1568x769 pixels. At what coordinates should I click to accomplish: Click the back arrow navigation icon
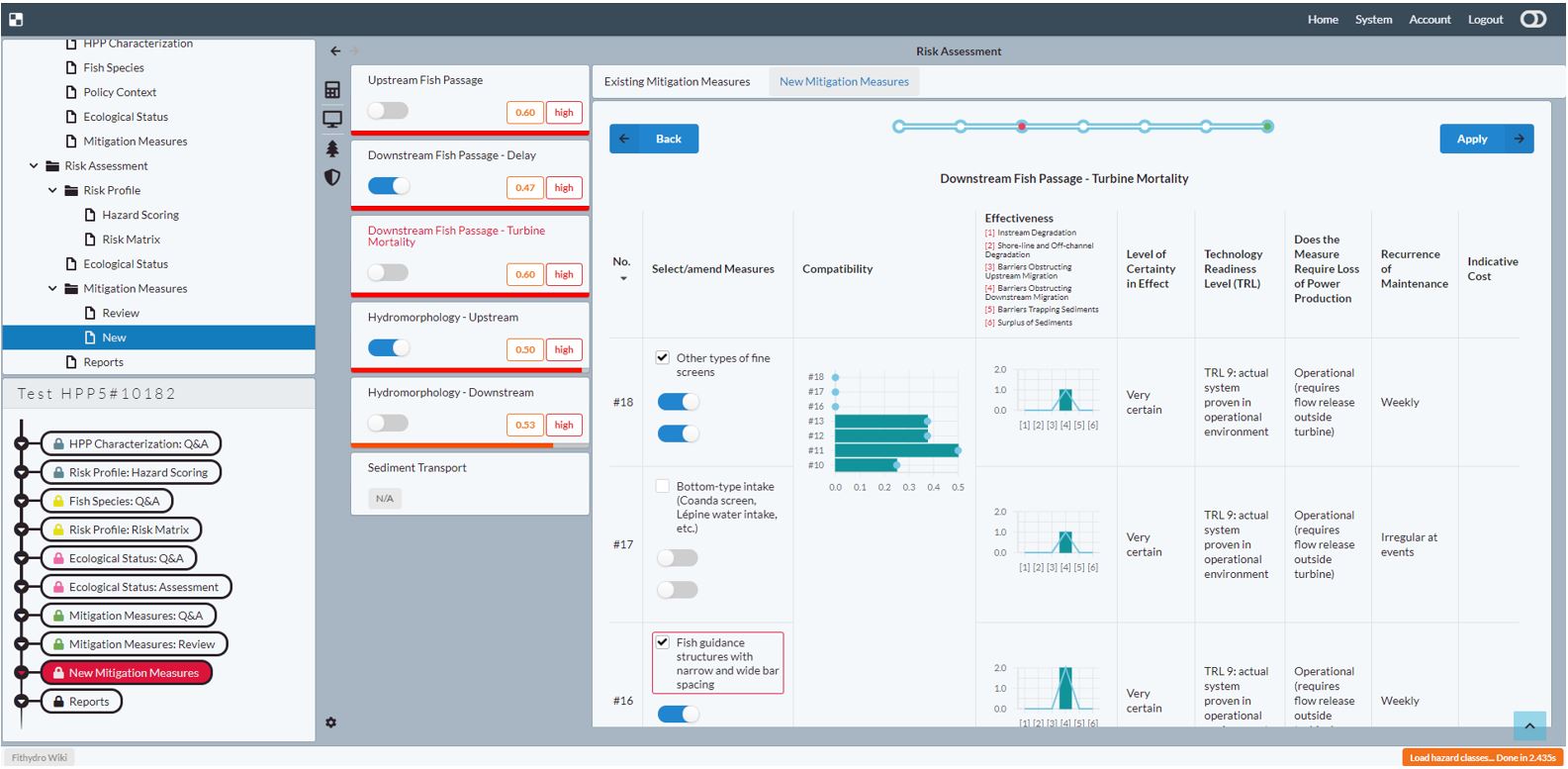[x=335, y=50]
